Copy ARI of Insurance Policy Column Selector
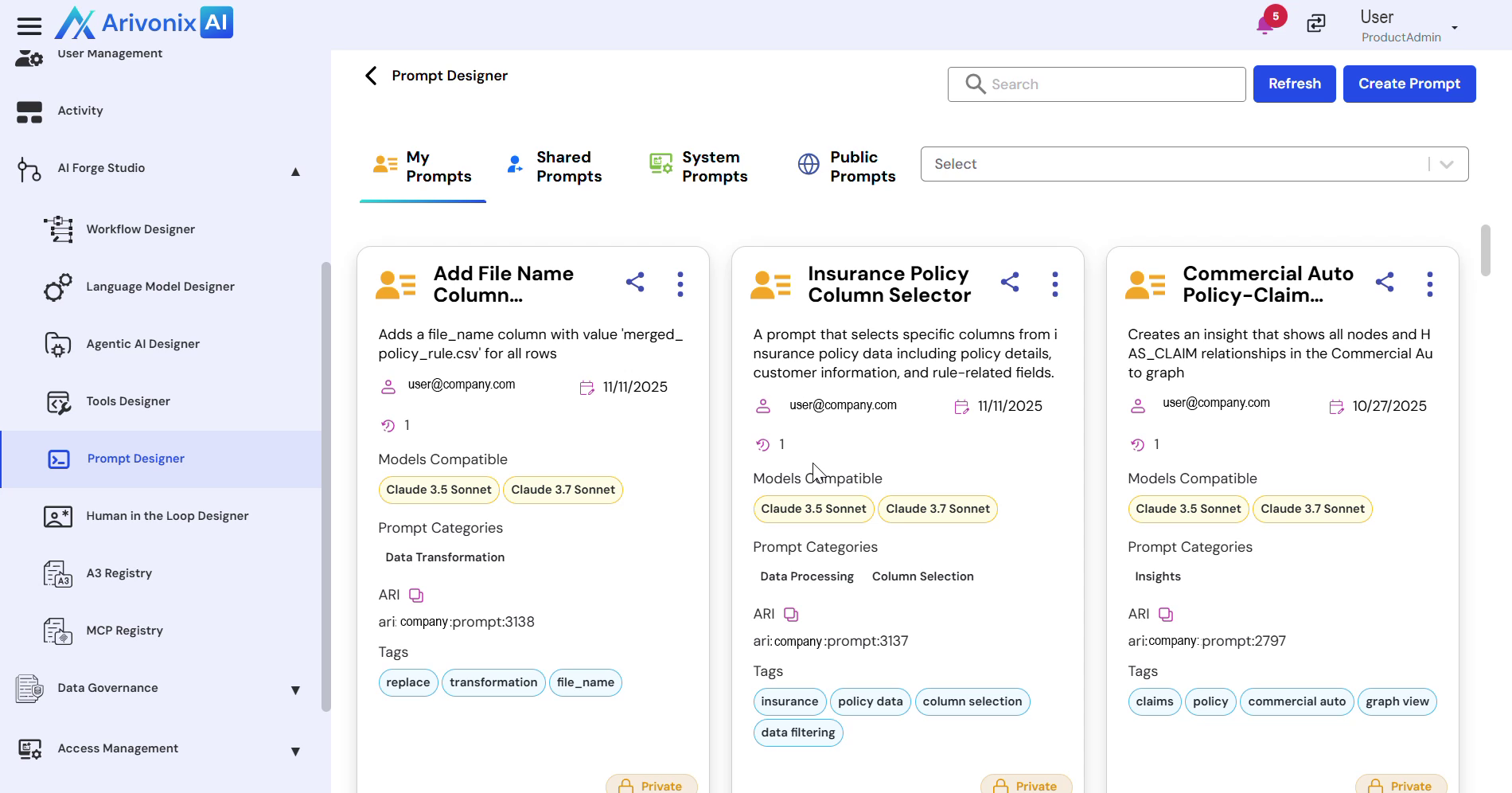Image resolution: width=1512 pixels, height=793 pixels. 791,615
